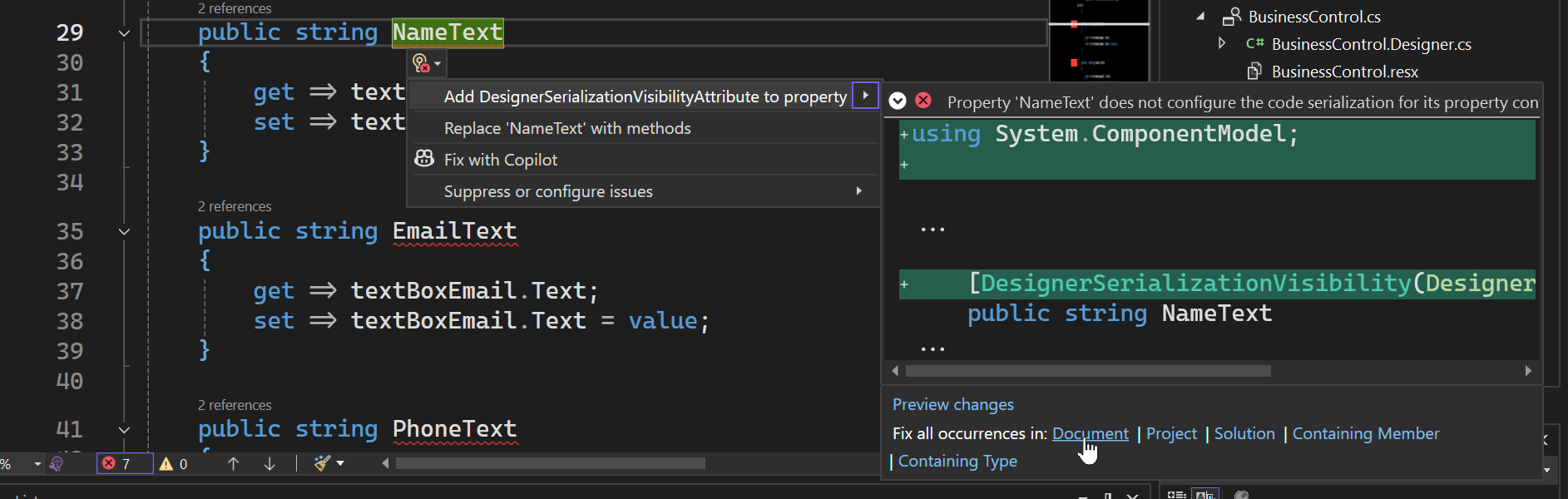
Task: Fix all occurrences in Containing Type
Action: tap(957, 461)
